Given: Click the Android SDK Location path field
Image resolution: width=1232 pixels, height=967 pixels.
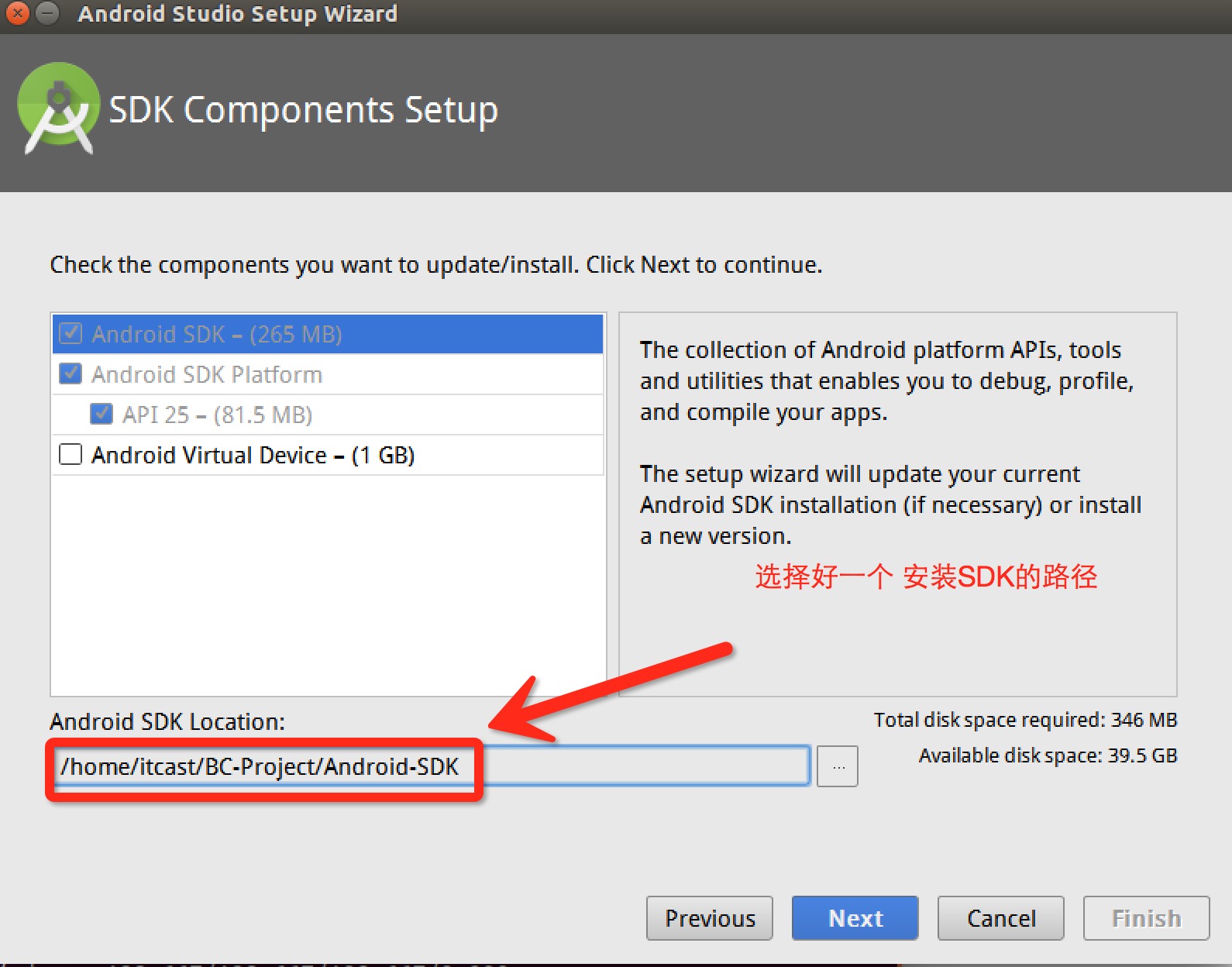Looking at the screenshot, I should [643, 766].
